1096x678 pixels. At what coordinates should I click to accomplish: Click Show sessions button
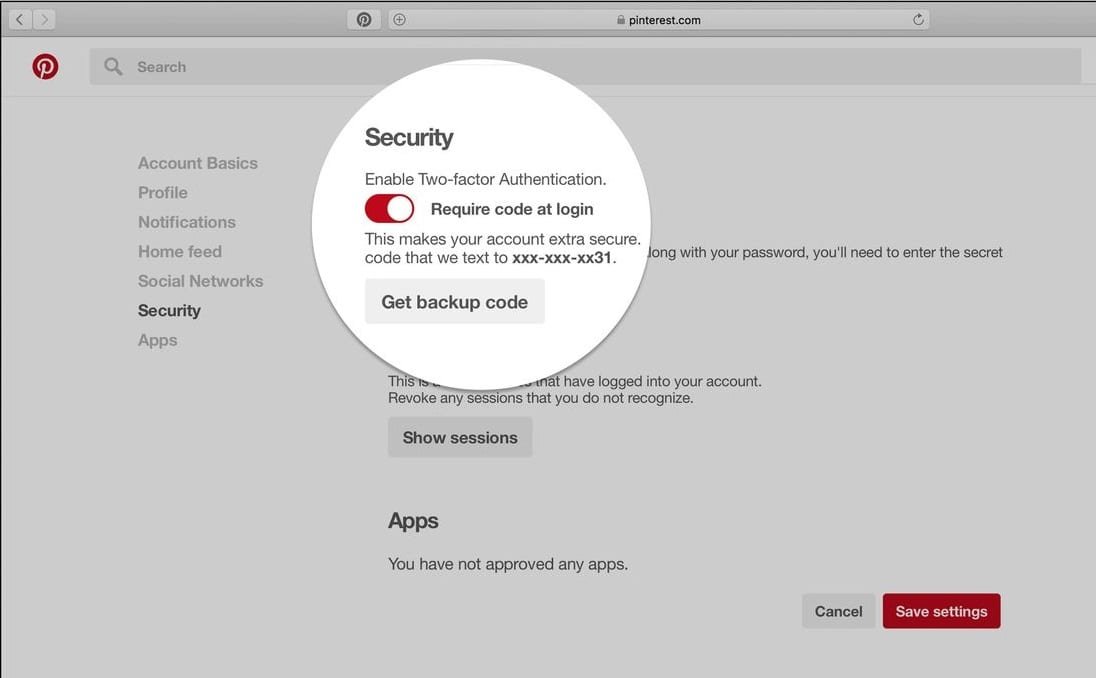(x=460, y=438)
